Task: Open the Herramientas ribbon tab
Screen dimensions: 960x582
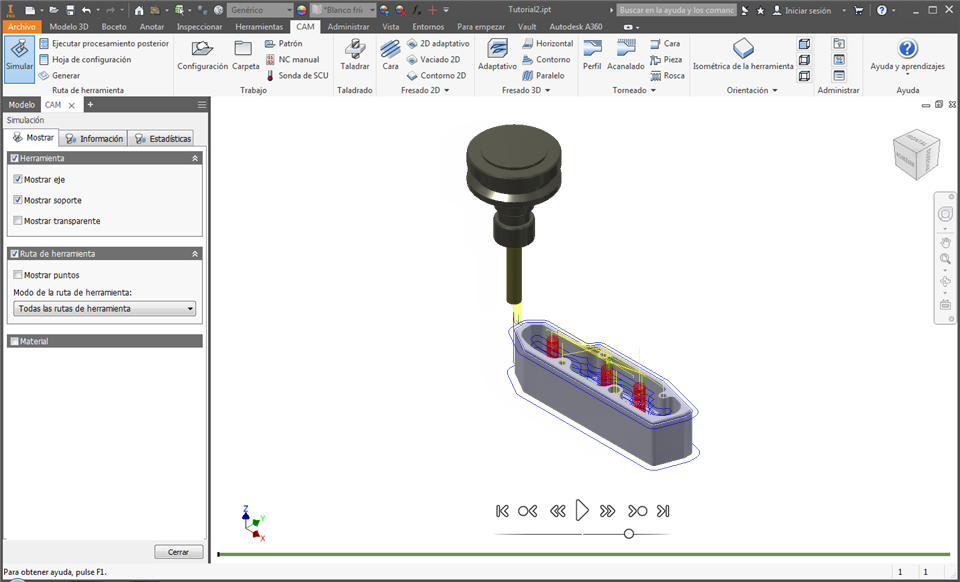Action: [259, 26]
